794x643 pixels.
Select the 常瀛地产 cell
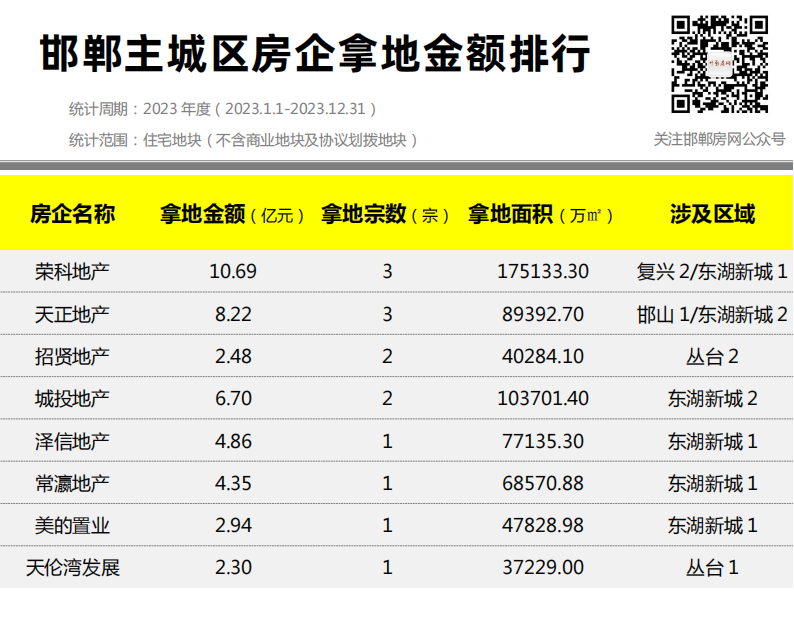72,484
